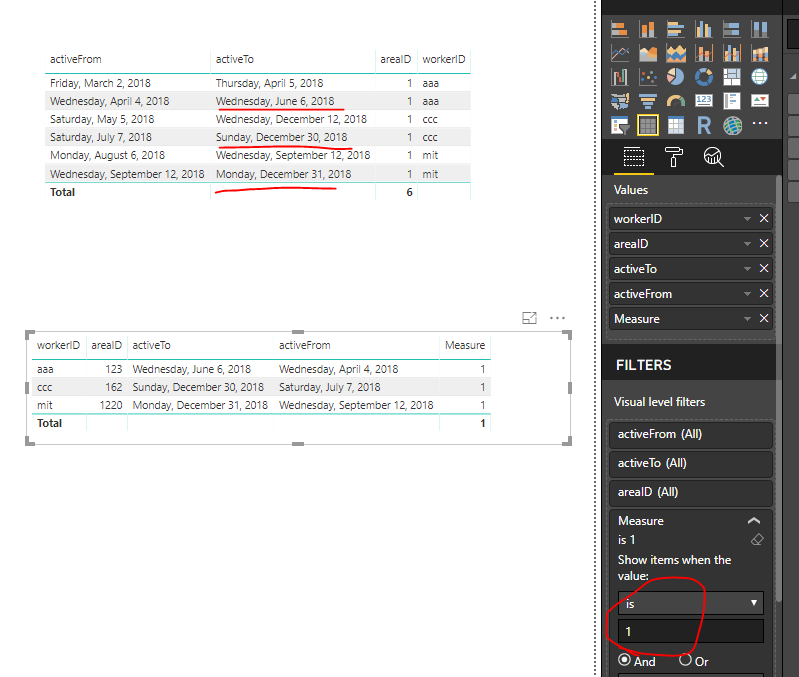Image resolution: width=799 pixels, height=677 pixels.
Task: Sort upper table by activeFrom header
Action: pyautogui.click(x=75, y=60)
